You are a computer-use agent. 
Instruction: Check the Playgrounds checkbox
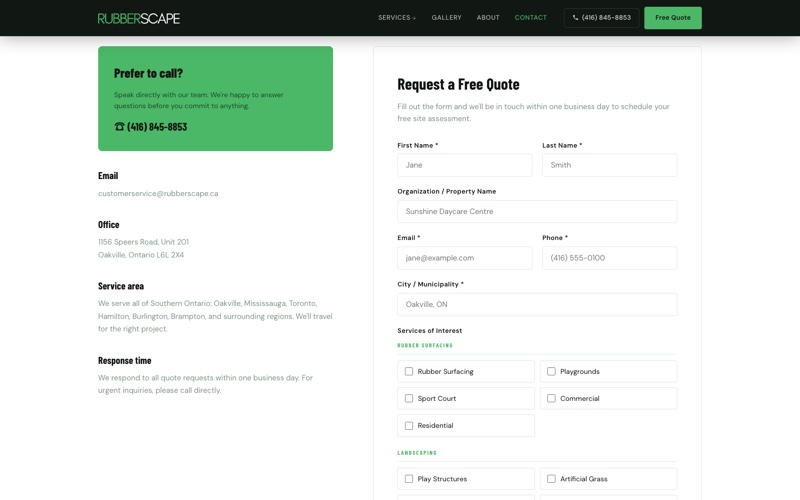(551, 371)
